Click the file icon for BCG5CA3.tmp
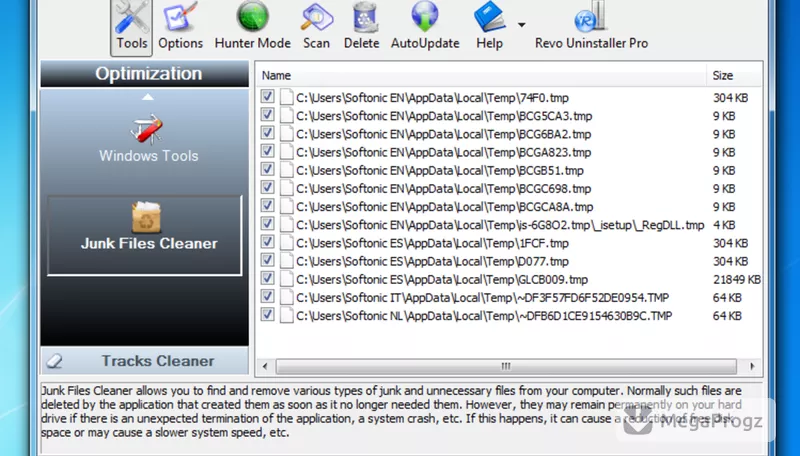Screen dimensions: 800x456 point(287,115)
